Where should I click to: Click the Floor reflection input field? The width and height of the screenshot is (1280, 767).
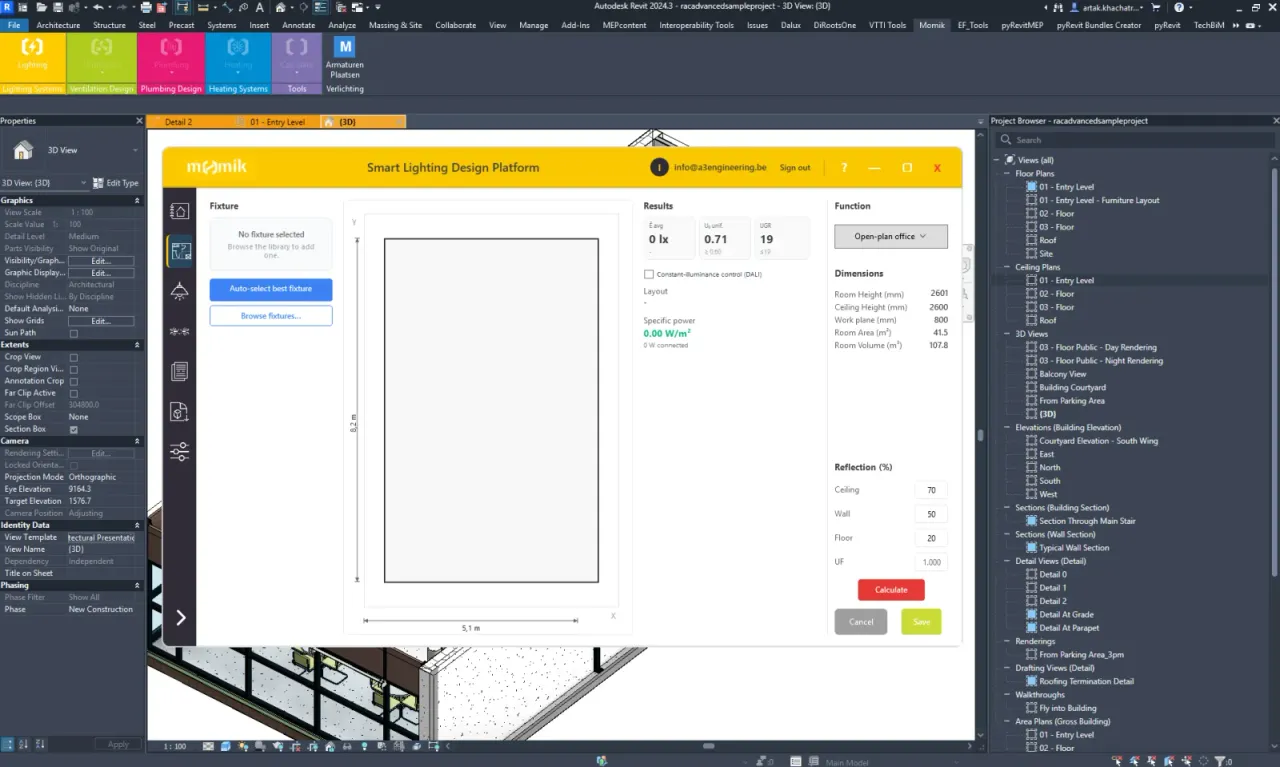tap(931, 538)
